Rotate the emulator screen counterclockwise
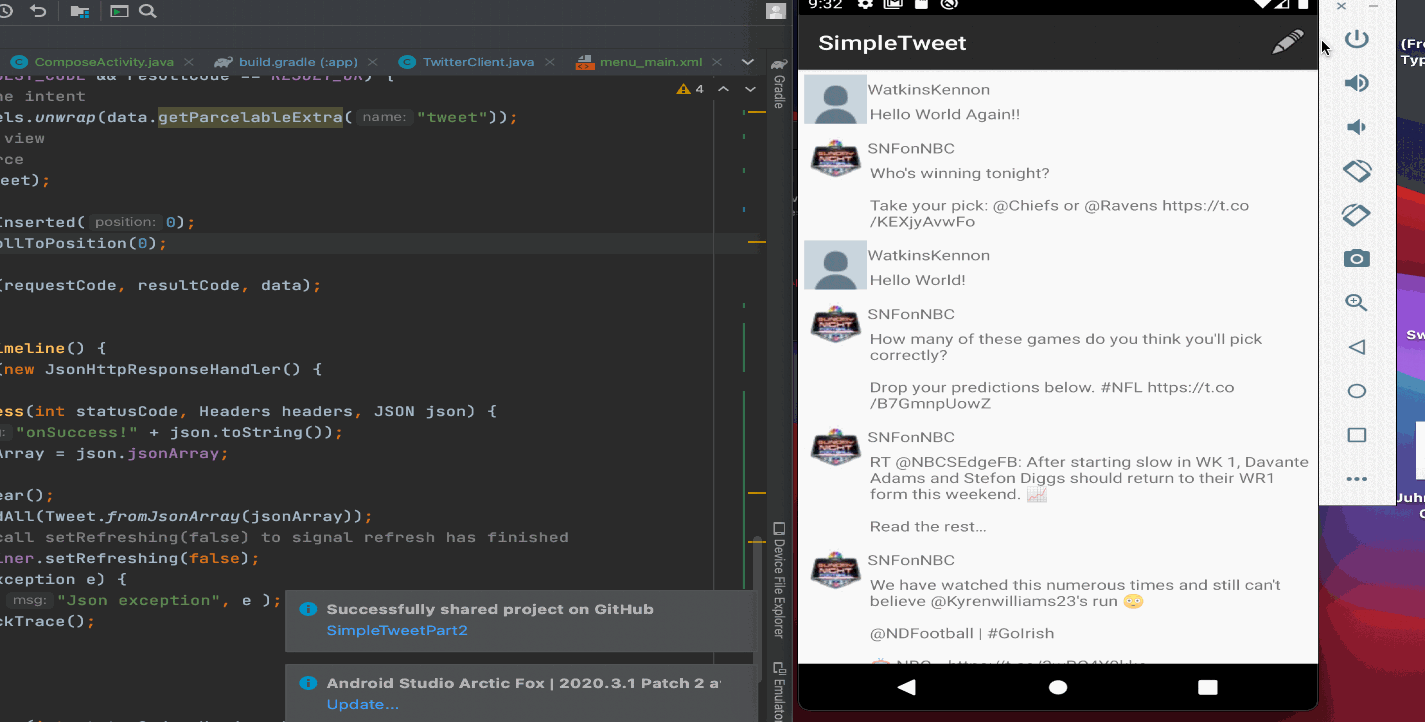The width and height of the screenshot is (1425, 722). pos(1357,170)
